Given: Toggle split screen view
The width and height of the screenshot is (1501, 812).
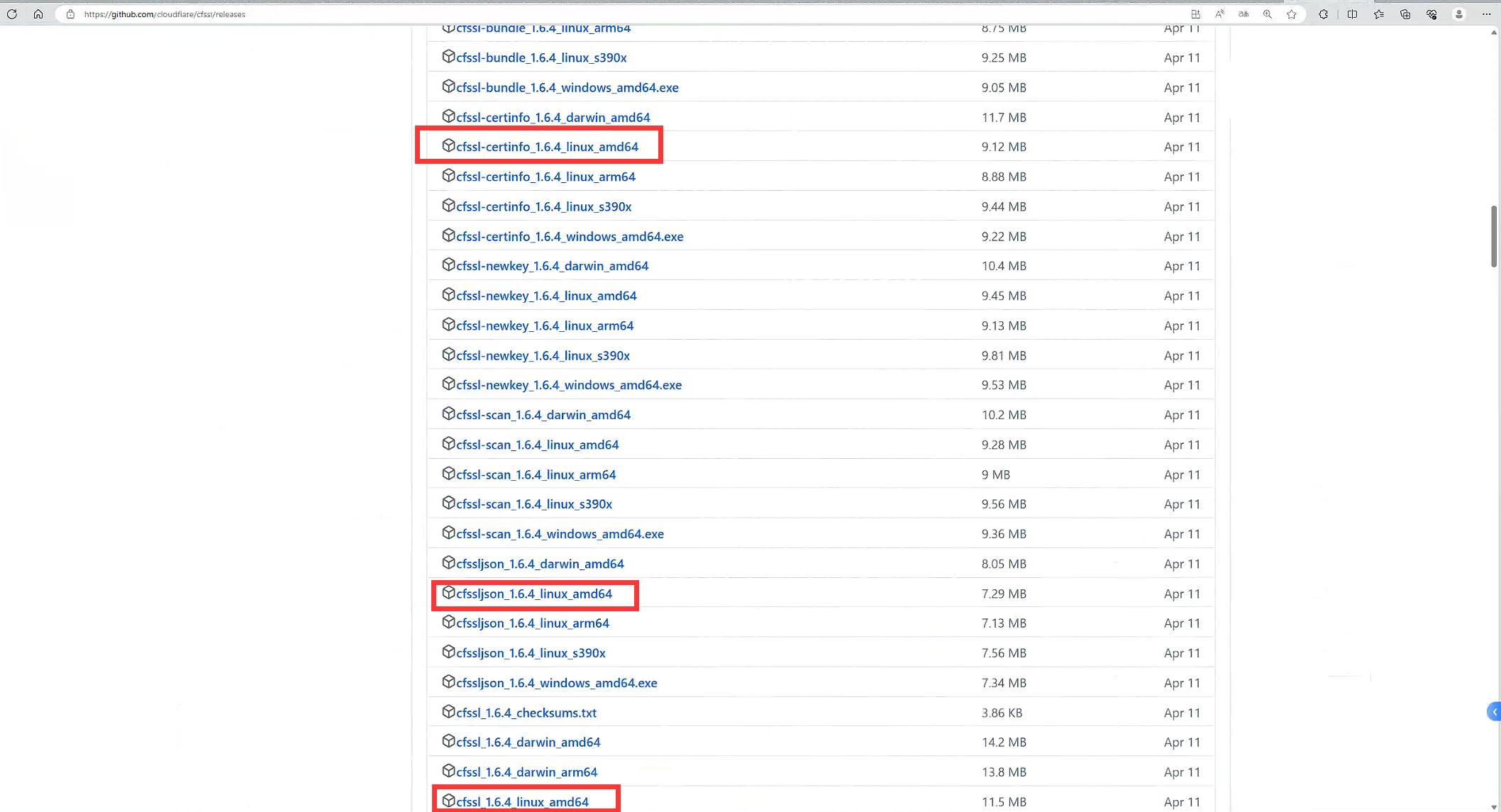Looking at the screenshot, I should [1352, 14].
